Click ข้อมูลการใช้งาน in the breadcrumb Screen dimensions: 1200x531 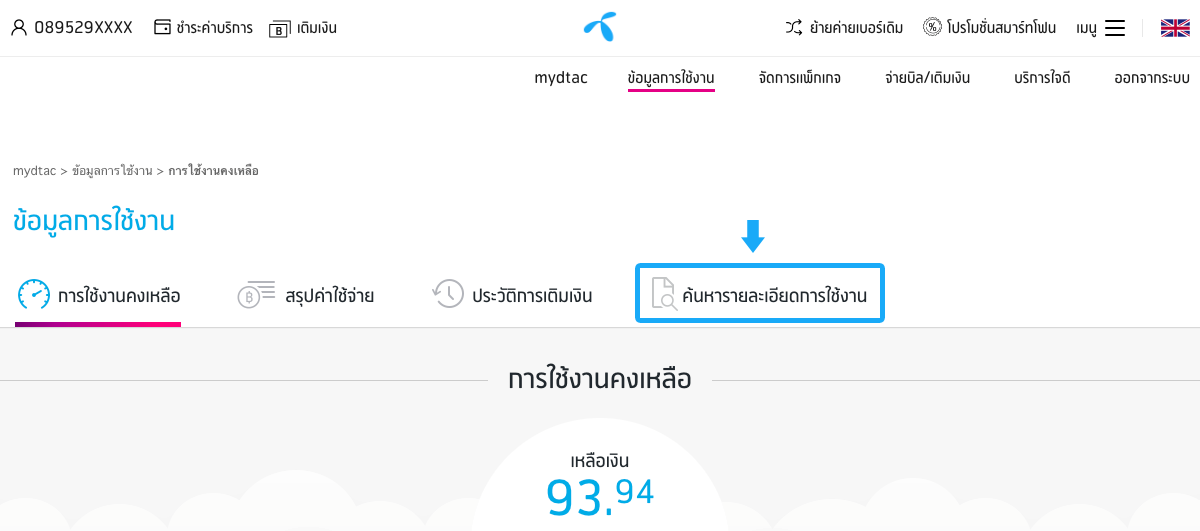point(112,171)
